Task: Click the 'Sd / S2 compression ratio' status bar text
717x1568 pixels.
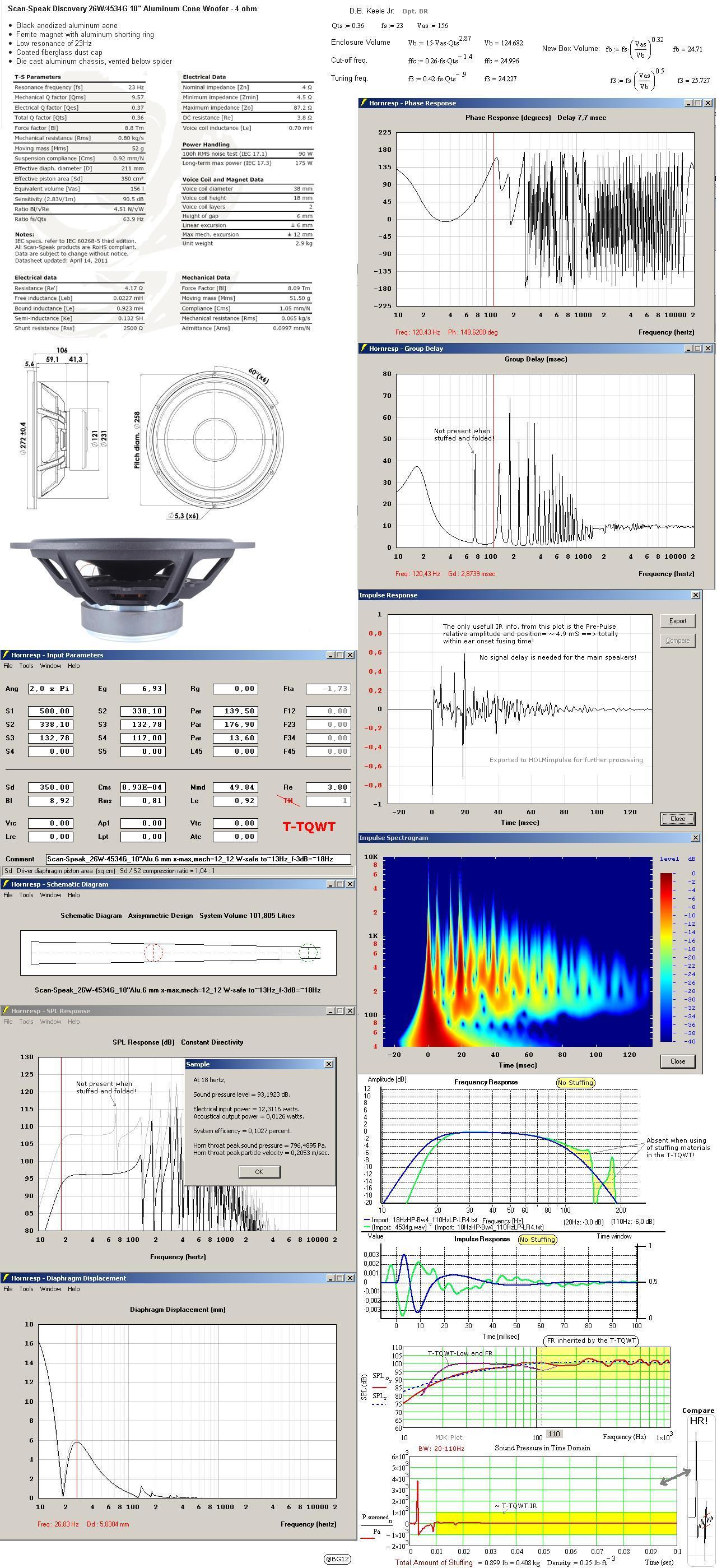Action: click(x=167, y=870)
